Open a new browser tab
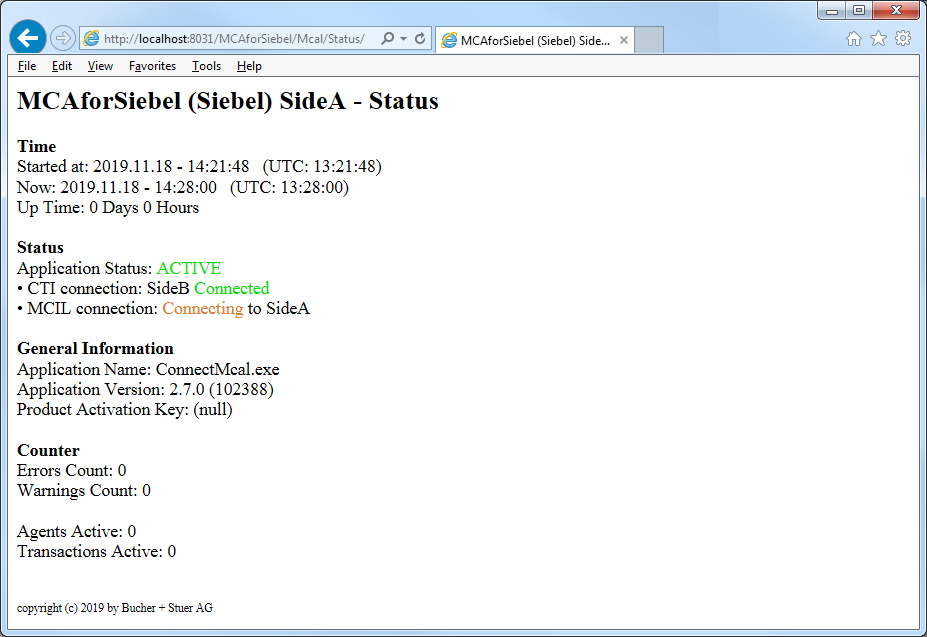The width and height of the screenshot is (927, 637). 651,40
